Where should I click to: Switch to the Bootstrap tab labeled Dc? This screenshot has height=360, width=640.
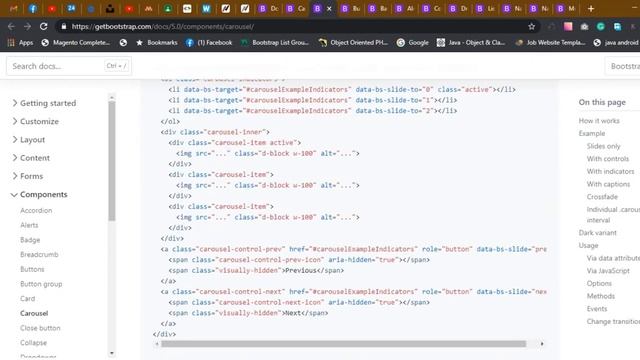pos(269,9)
